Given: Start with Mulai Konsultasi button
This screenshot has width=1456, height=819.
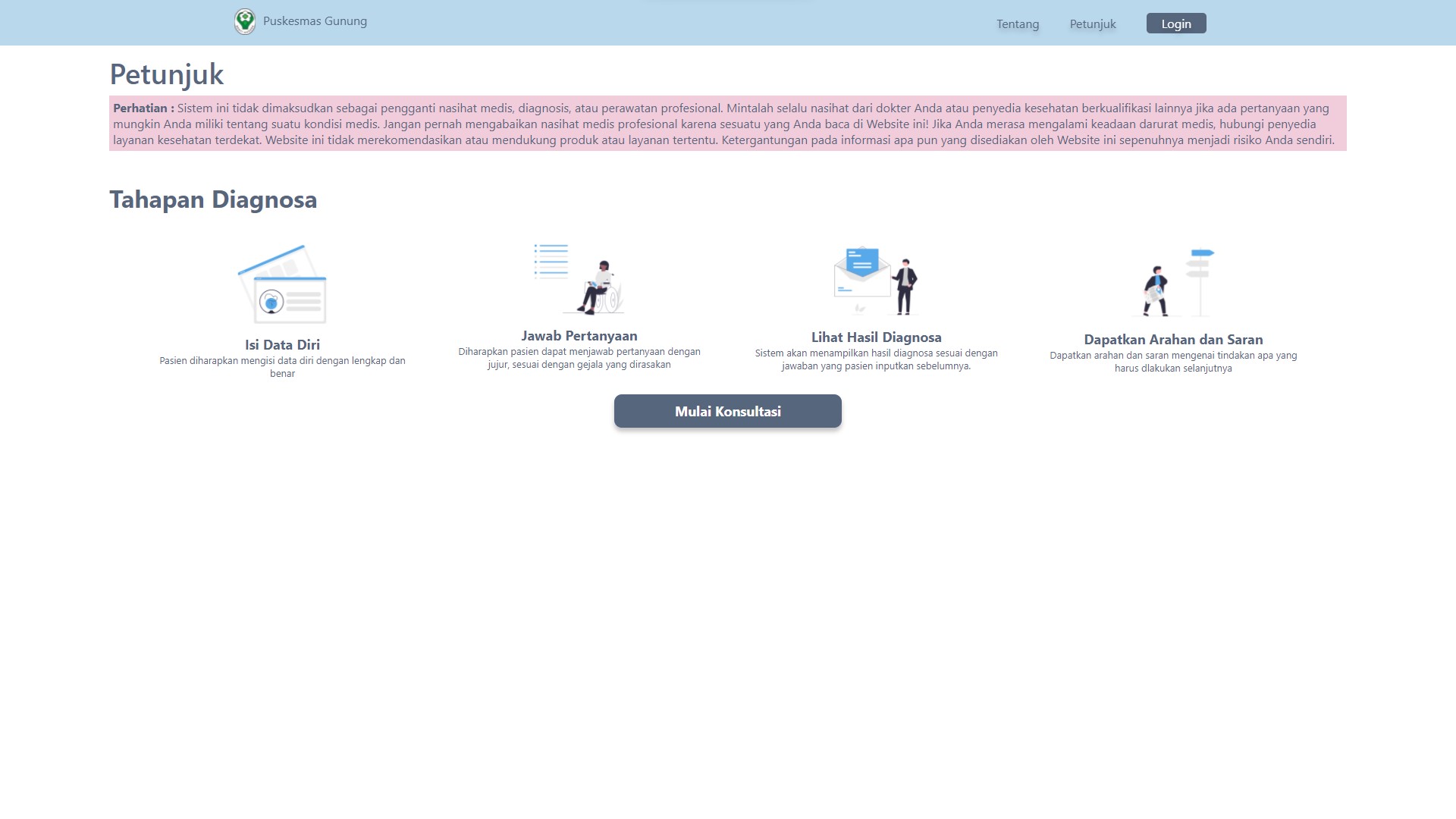Looking at the screenshot, I should click(x=728, y=411).
